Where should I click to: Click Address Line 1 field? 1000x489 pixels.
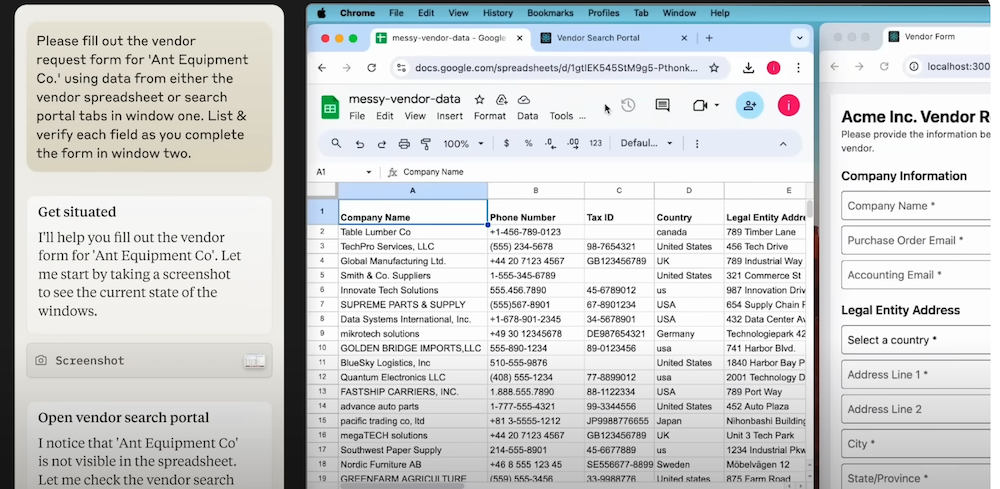tap(918, 375)
